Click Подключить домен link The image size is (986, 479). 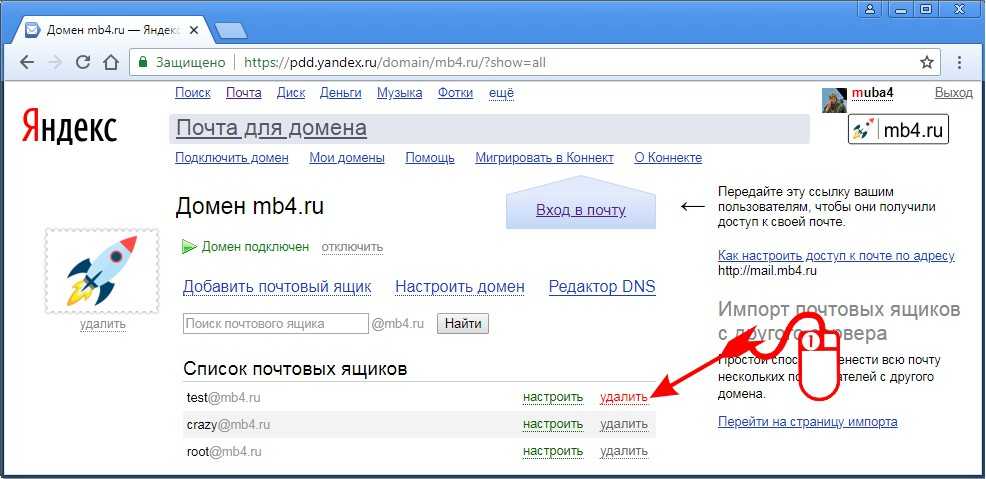point(231,158)
